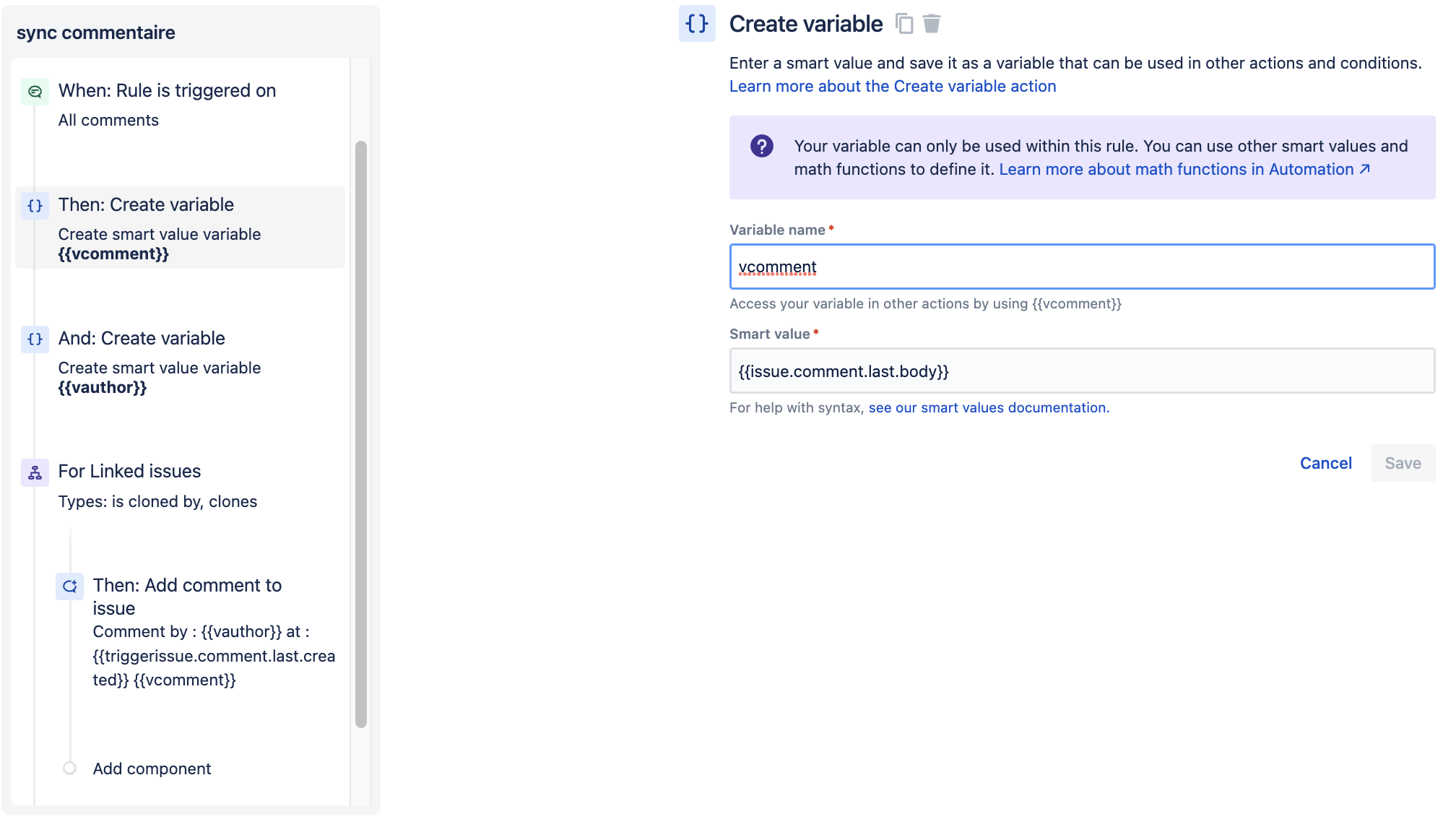Open the smart values documentation link

pyautogui.click(x=989, y=407)
